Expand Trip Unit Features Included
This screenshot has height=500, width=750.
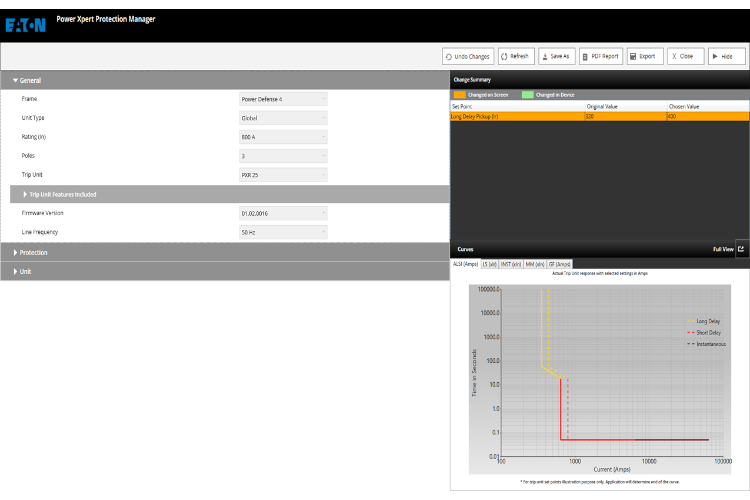(x=62, y=194)
